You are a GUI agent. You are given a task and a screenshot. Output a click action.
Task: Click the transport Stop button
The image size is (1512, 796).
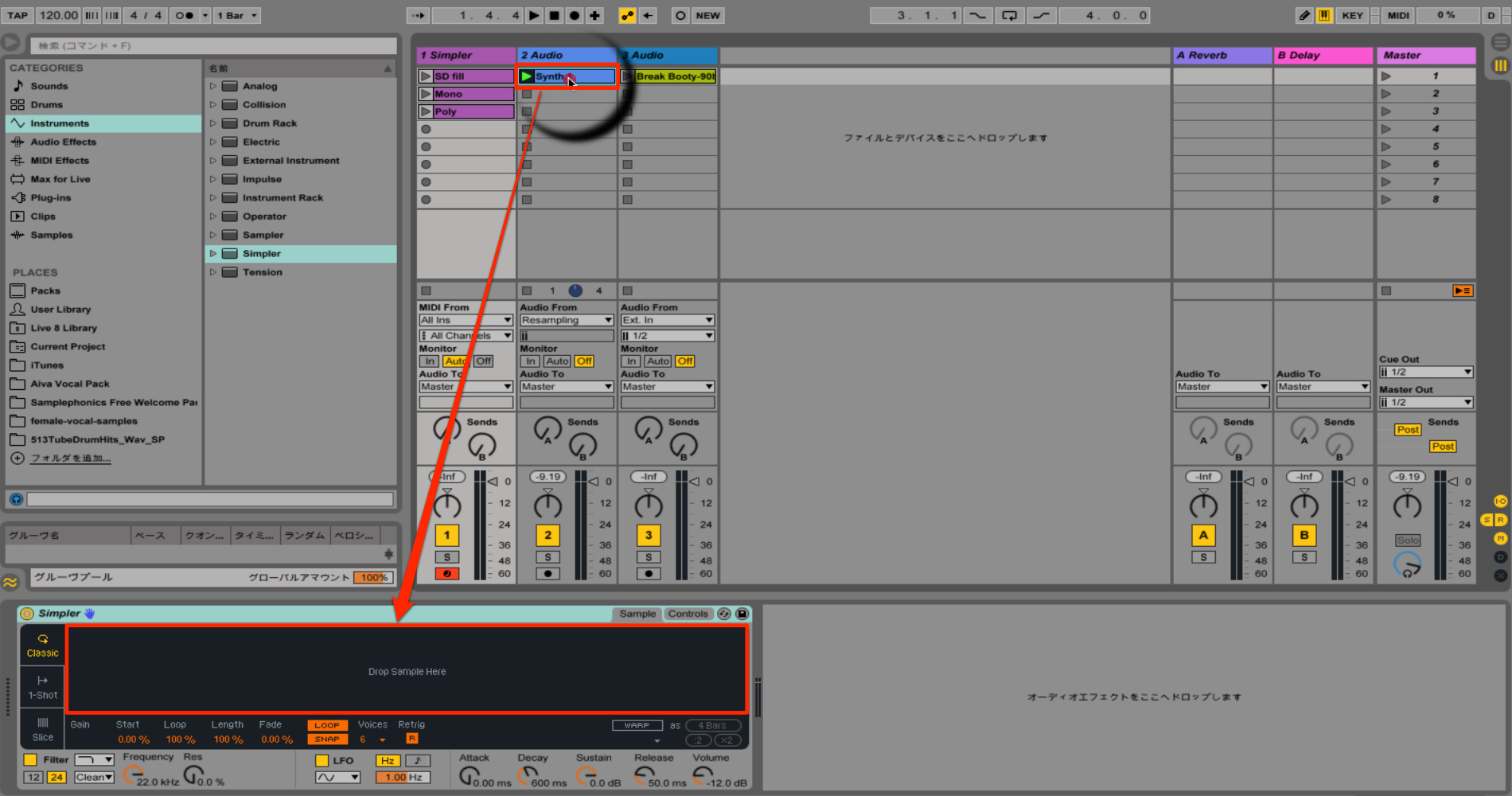click(555, 15)
